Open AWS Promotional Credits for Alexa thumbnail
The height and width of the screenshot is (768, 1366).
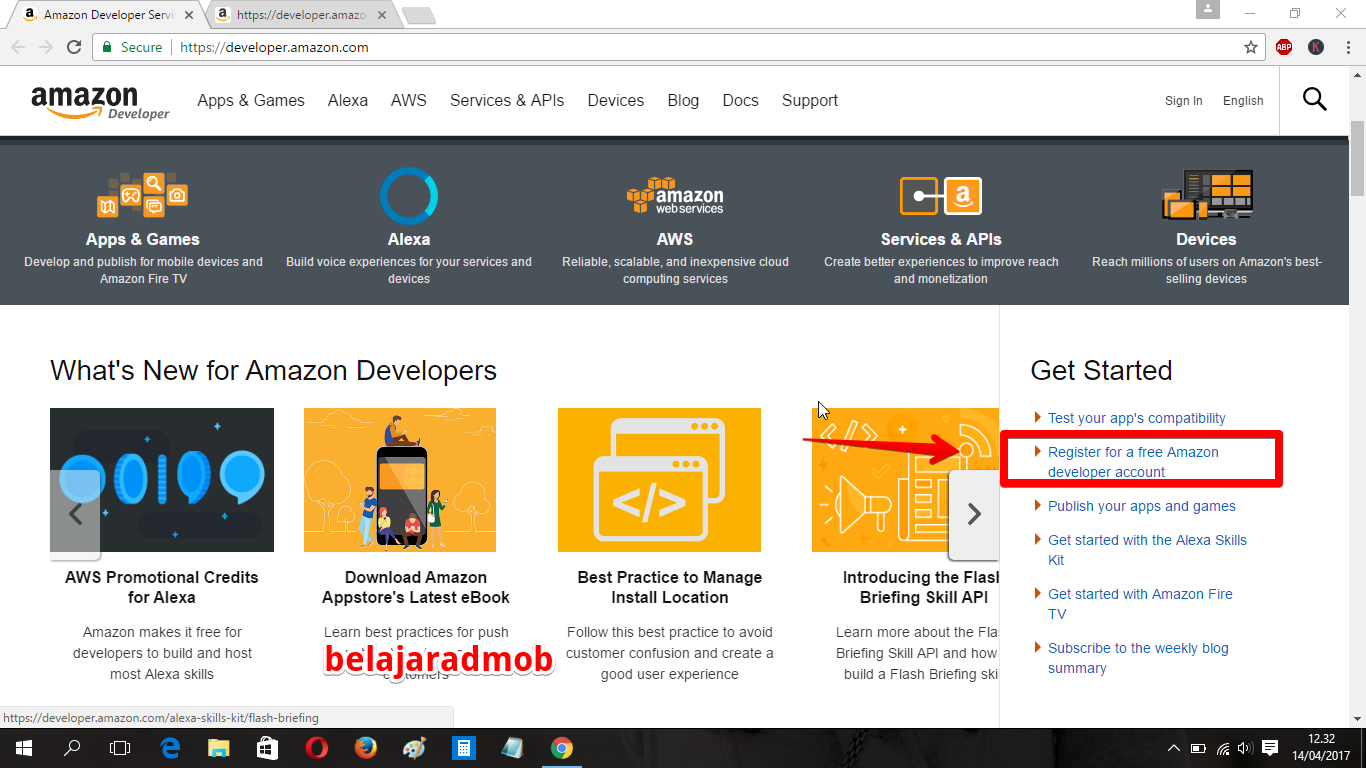pos(162,480)
